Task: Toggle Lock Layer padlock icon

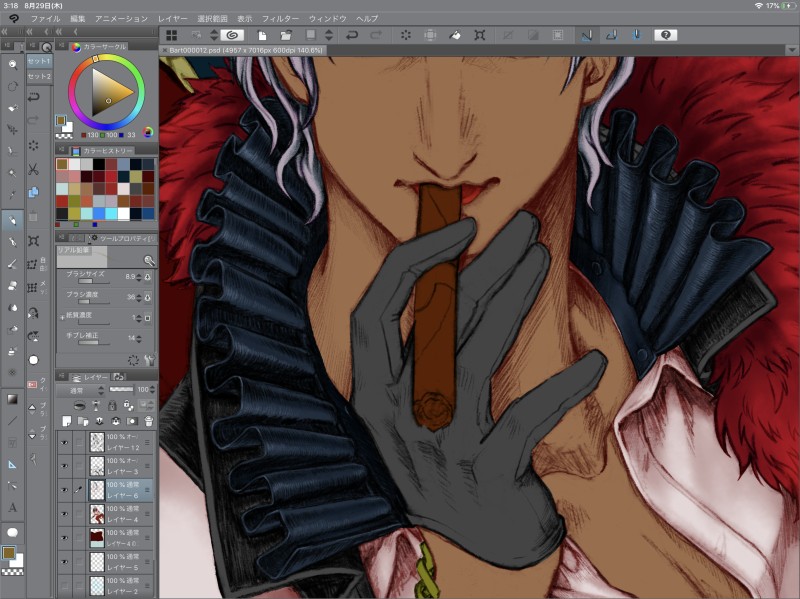Action: tap(112, 406)
